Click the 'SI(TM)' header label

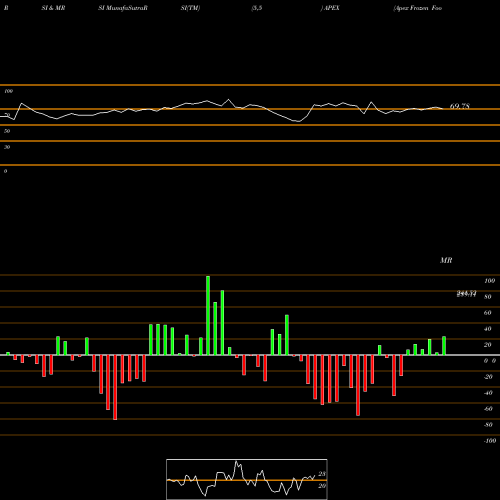(x=190, y=8)
